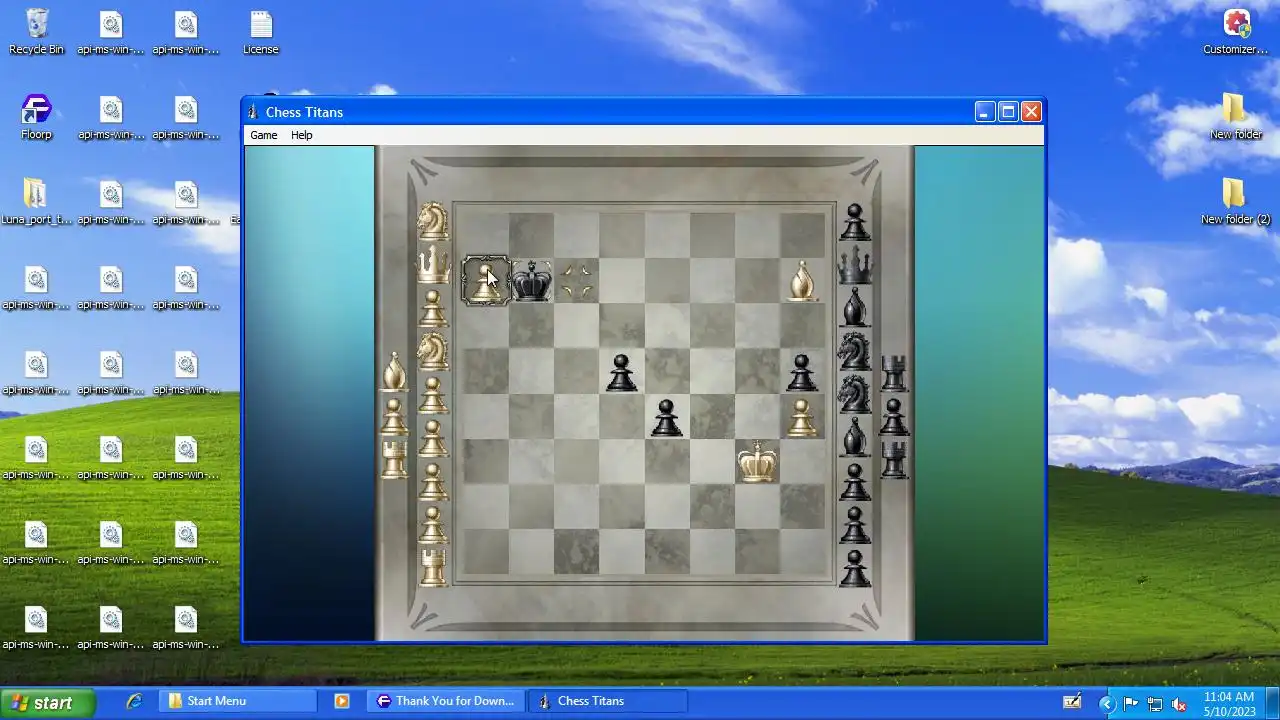Select the Customizer desktop icon
The height and width of the screenshot is (720, 1280).
click(x=1236, y=32)
